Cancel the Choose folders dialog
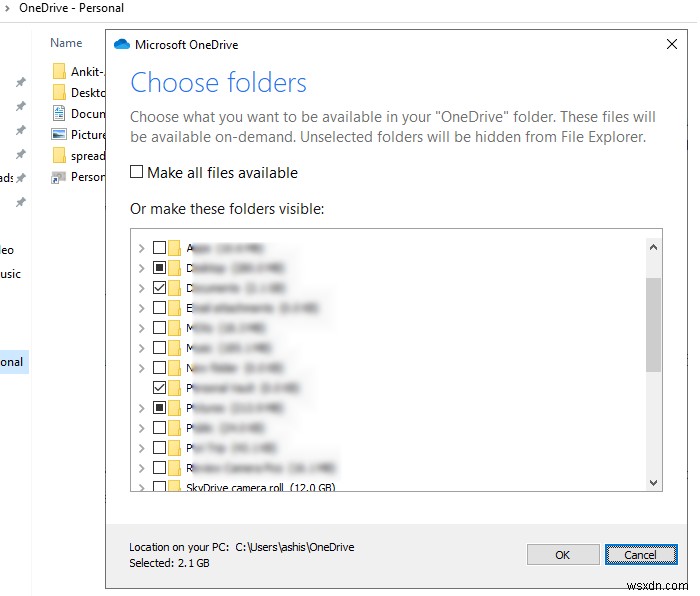The image size is (700, 596). (x=641, y=554)
